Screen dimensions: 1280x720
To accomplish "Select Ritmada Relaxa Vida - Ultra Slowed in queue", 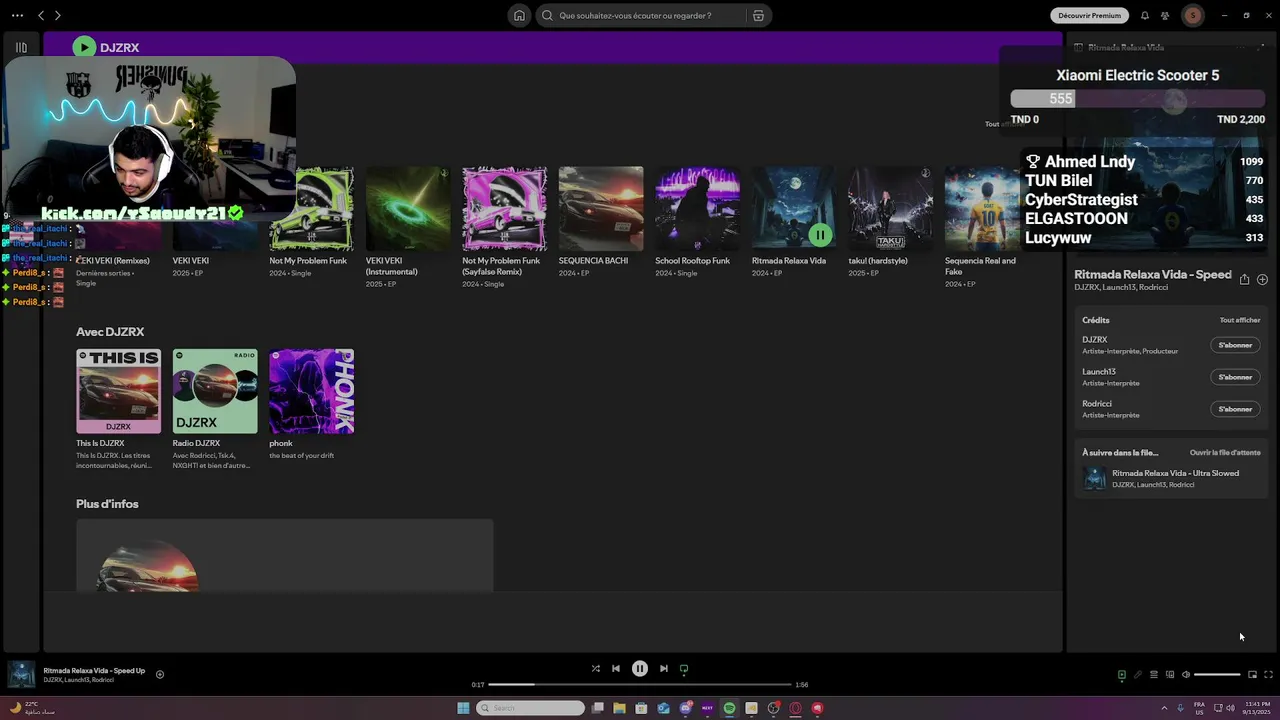I will (1171, 478).
